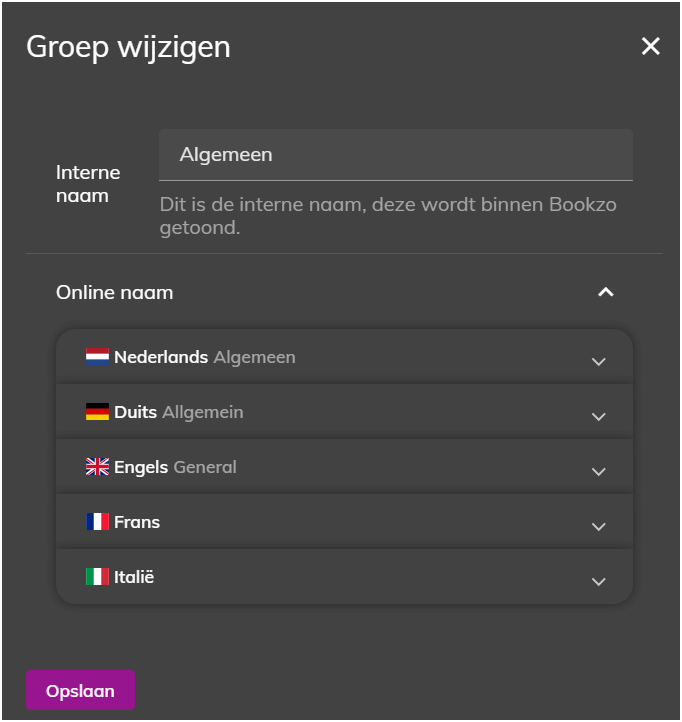The width and height of the screenshot is (682, 722).
Task: Click the Italian flag icon
Action: tap(98, 576)
